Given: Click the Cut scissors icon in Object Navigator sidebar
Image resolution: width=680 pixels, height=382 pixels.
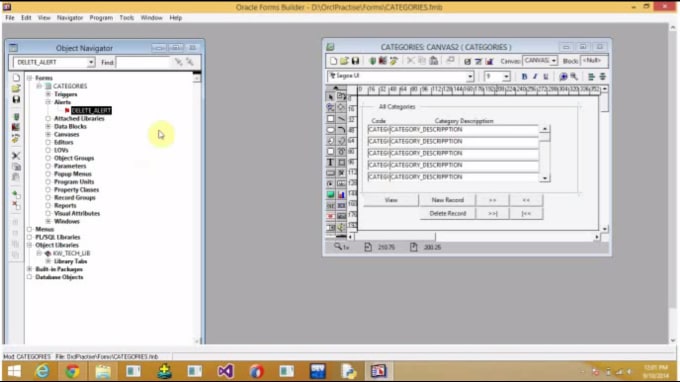Looking at the screenshot, I should coord(16,155).
